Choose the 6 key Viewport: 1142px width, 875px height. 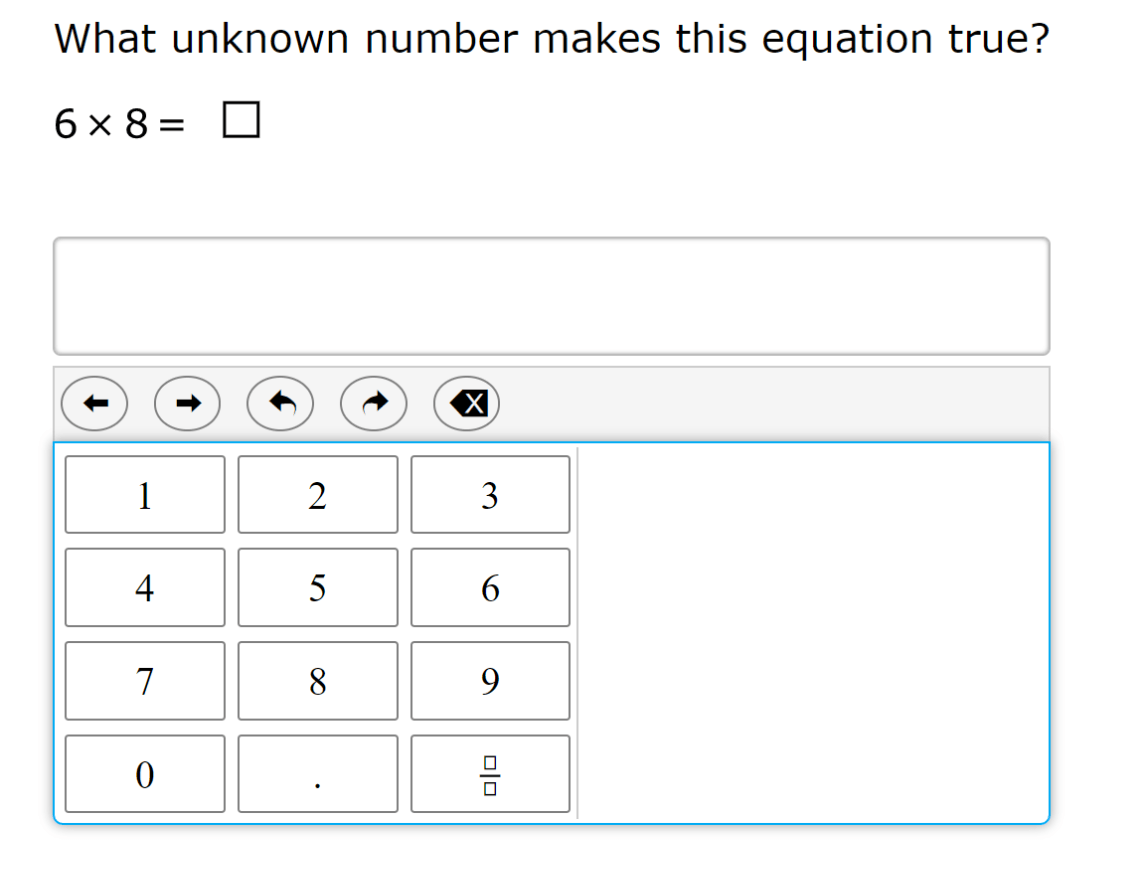(490, 588)
